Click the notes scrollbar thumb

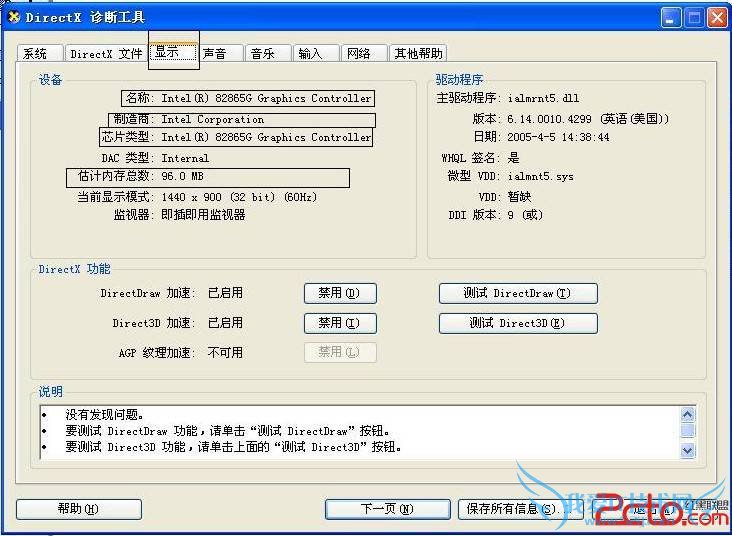688,430
